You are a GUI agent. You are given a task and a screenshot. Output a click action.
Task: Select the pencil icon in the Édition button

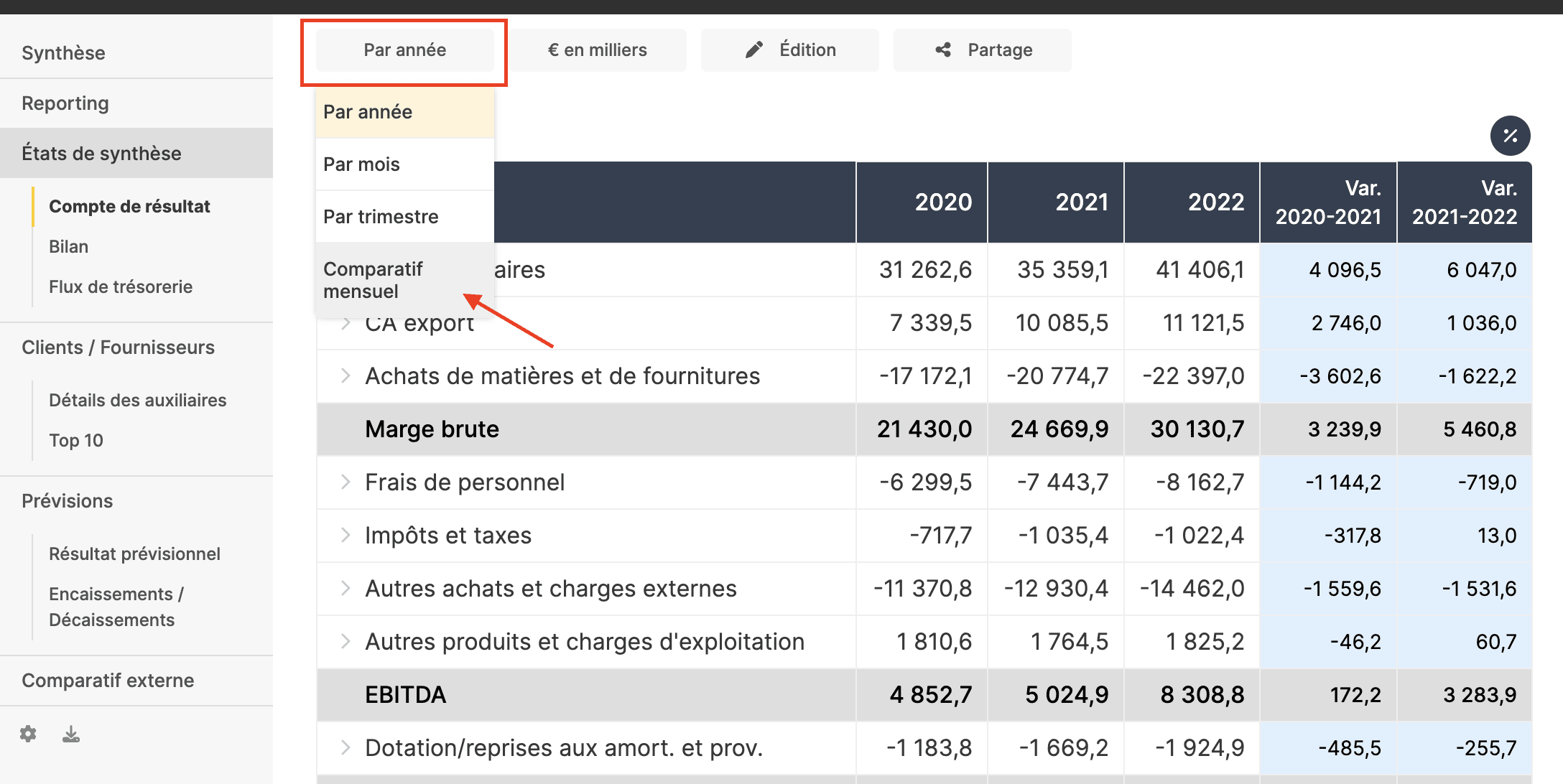pos(753,50)
